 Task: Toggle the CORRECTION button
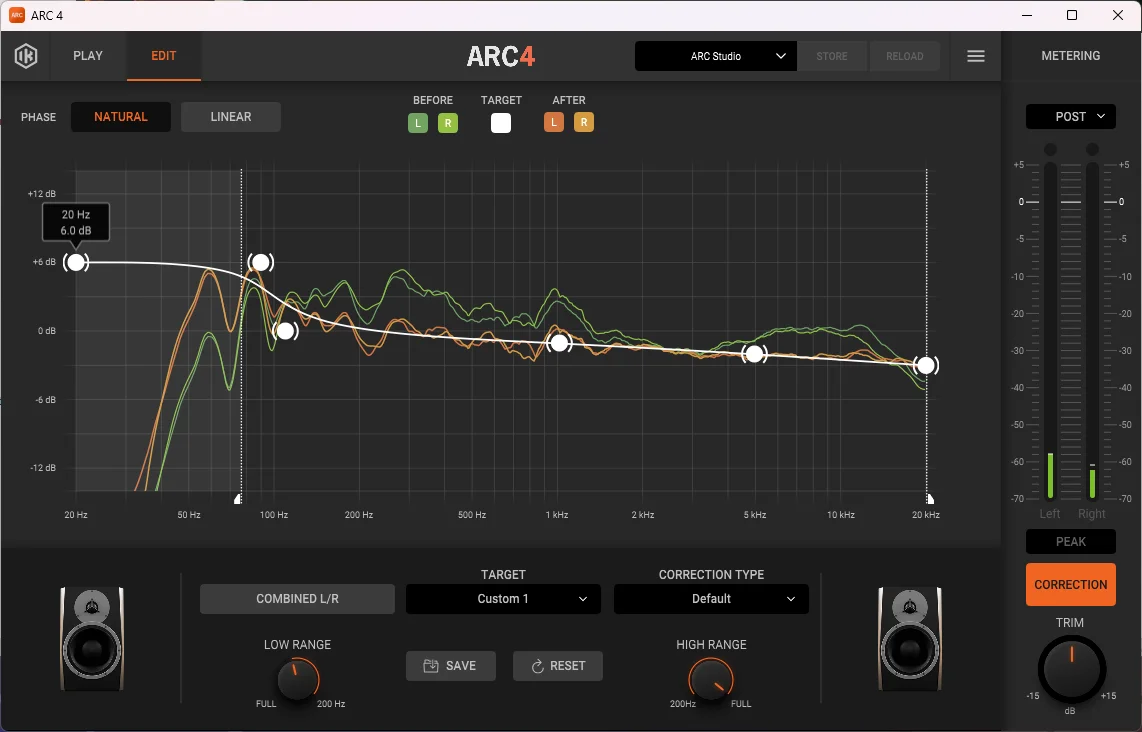coord(1071,584)
